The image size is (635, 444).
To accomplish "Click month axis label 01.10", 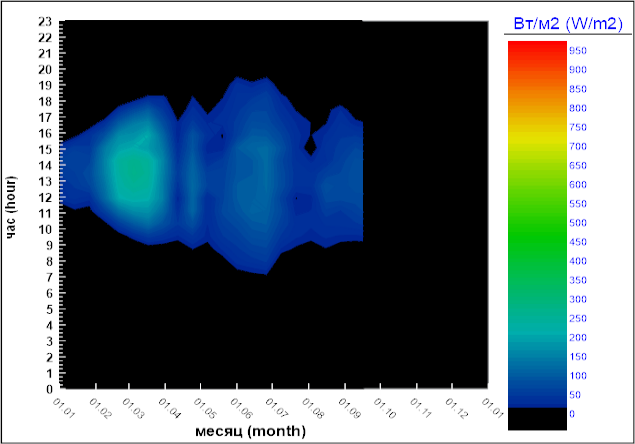I will click(384, 408).
